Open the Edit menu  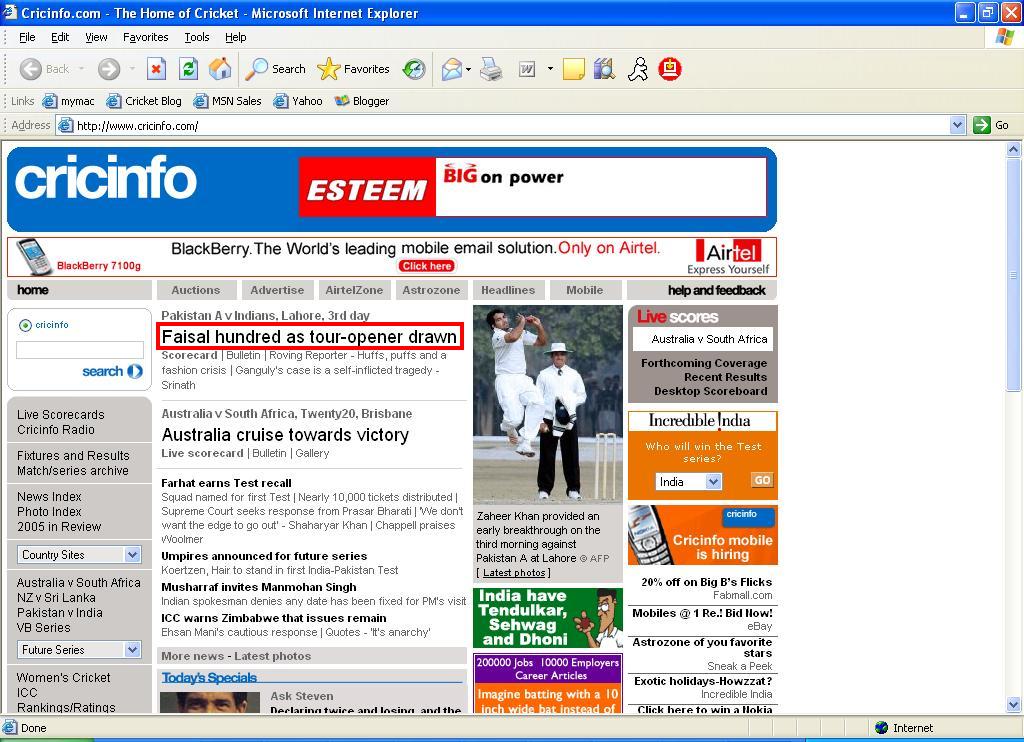[x=60, y=37]
